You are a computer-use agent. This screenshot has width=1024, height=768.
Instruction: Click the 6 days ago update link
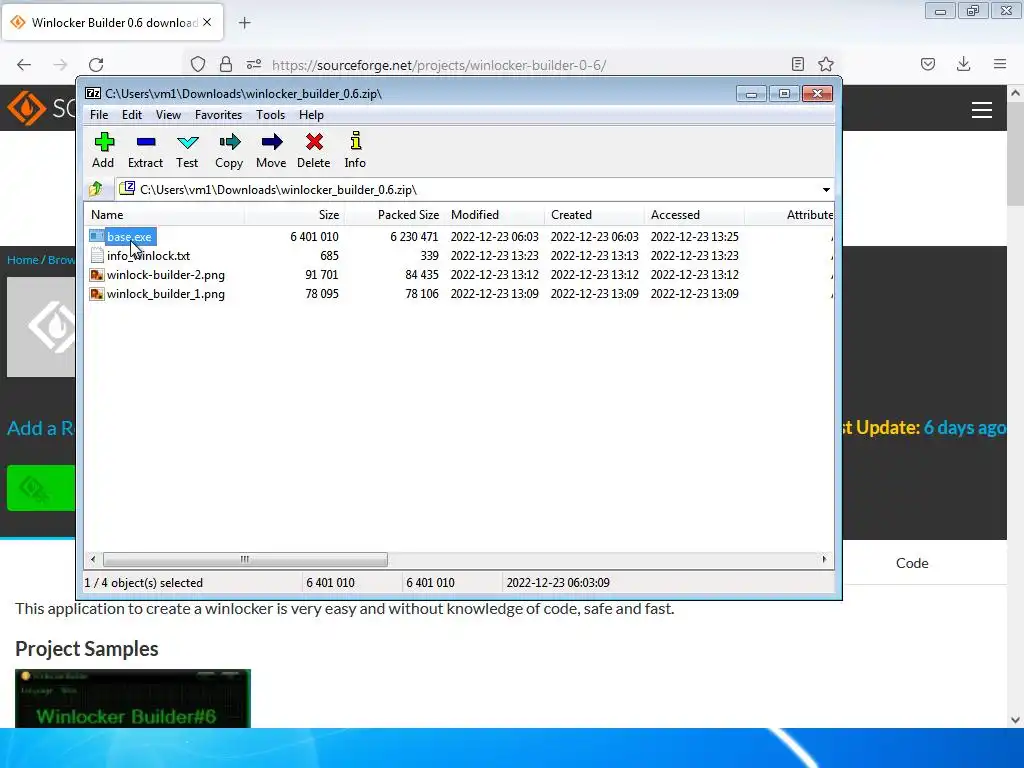click(x=965, y=428)
